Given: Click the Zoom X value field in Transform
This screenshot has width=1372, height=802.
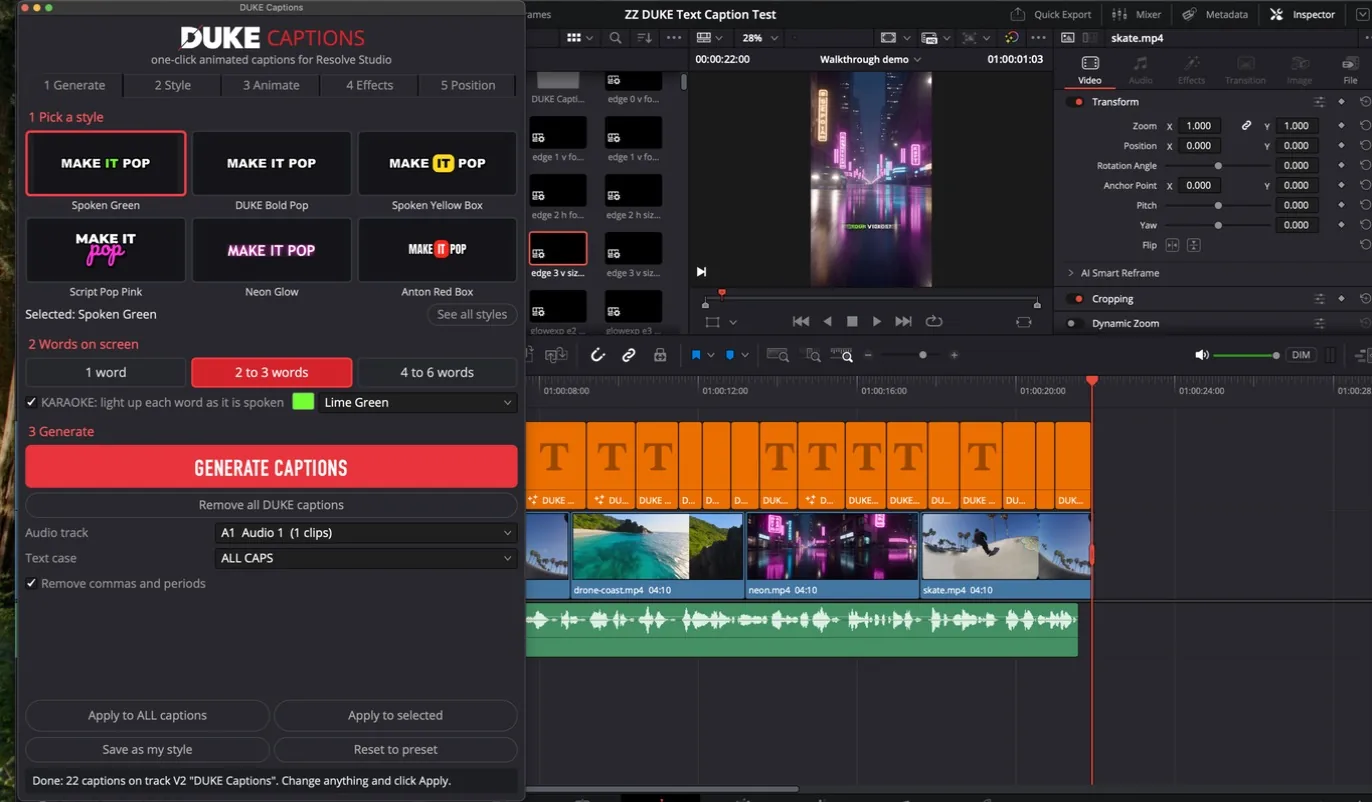Looking at the screenshot, I should click(x=1198, y=126).
